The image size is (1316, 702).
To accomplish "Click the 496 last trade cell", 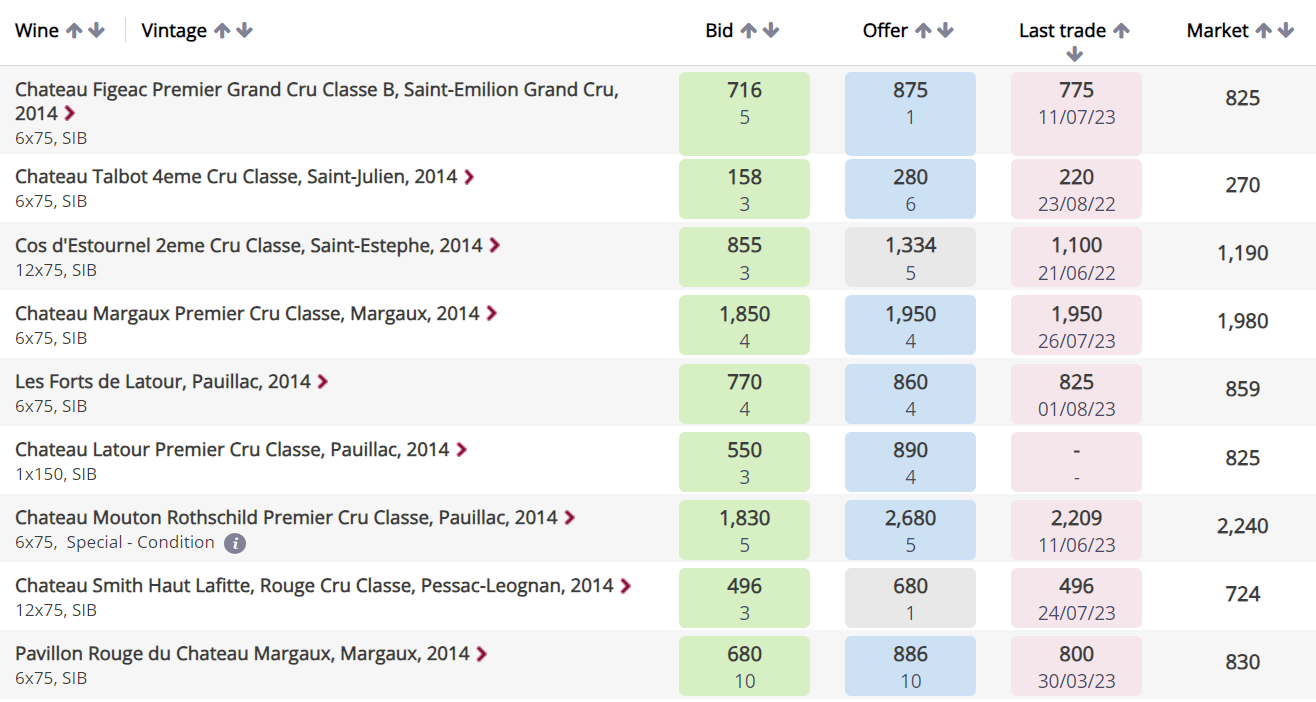I will (x=1076, y=596).
